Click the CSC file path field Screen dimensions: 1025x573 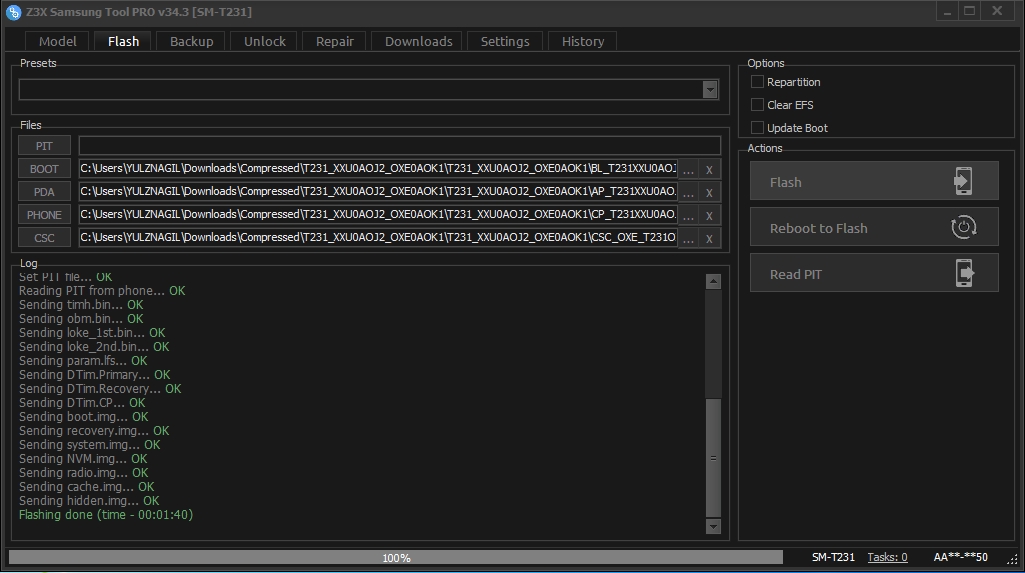click(x=378, y=237)
